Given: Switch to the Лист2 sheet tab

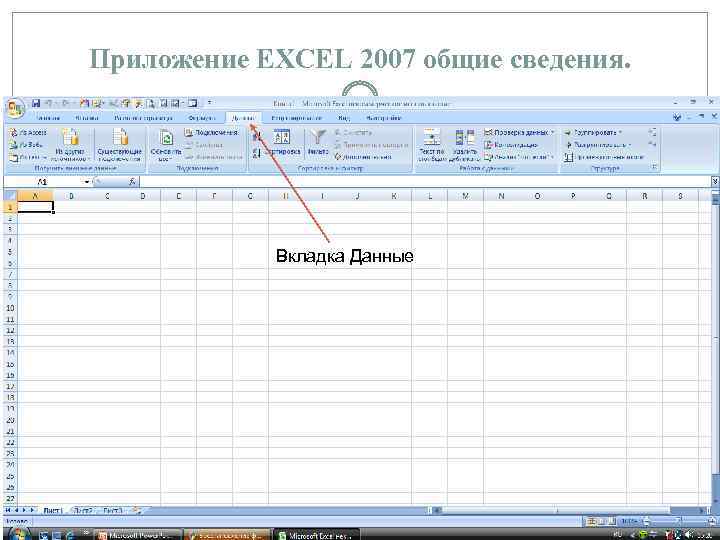Looking at the screenshot, I should pos(83,511).
